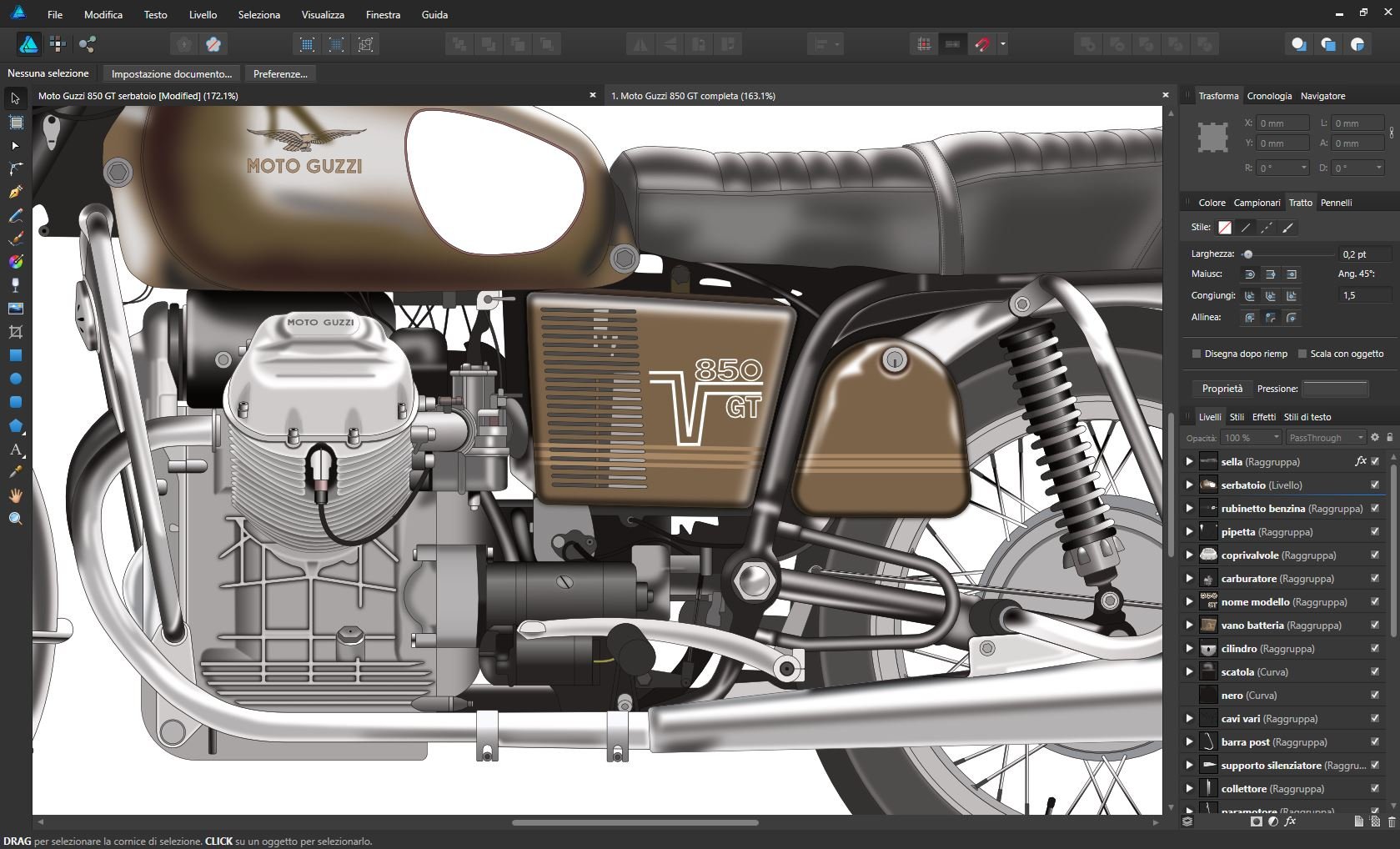
Task: Click the no-stroke style swatch
Action: (x=1225, y=227)
